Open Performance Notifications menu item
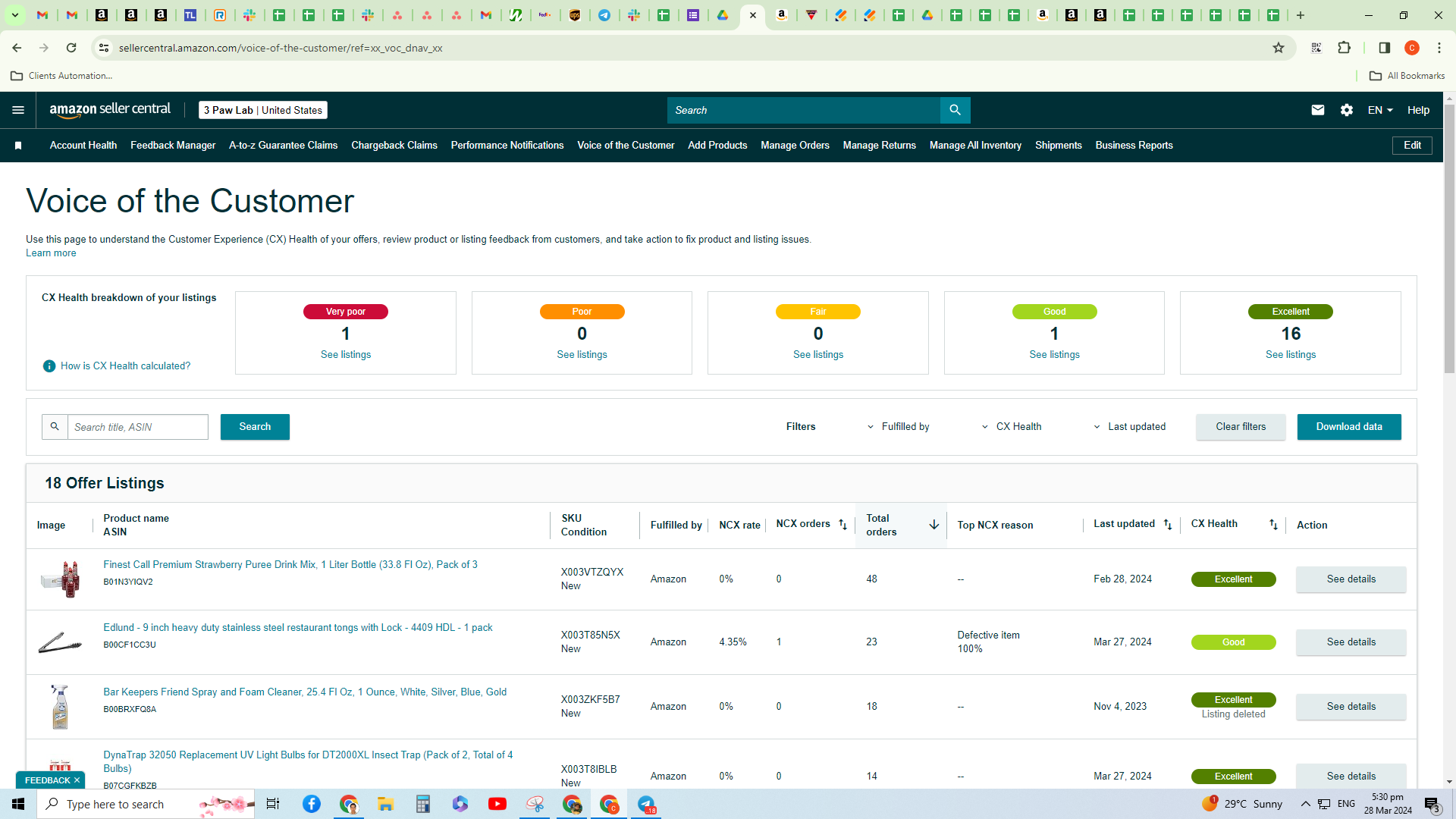This screenshot has height=819, width=1456. click(507, 146)
